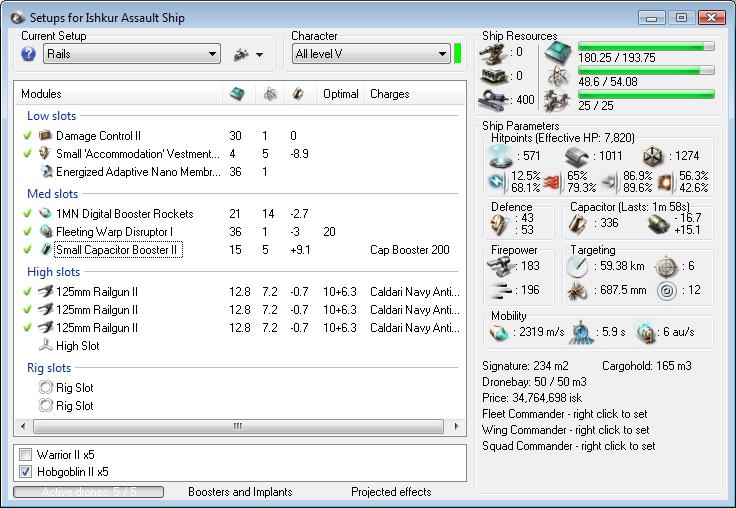This screenshot has height=508, width=736.
Task: Click the blue help question mark icon
Action: (29, 54)
